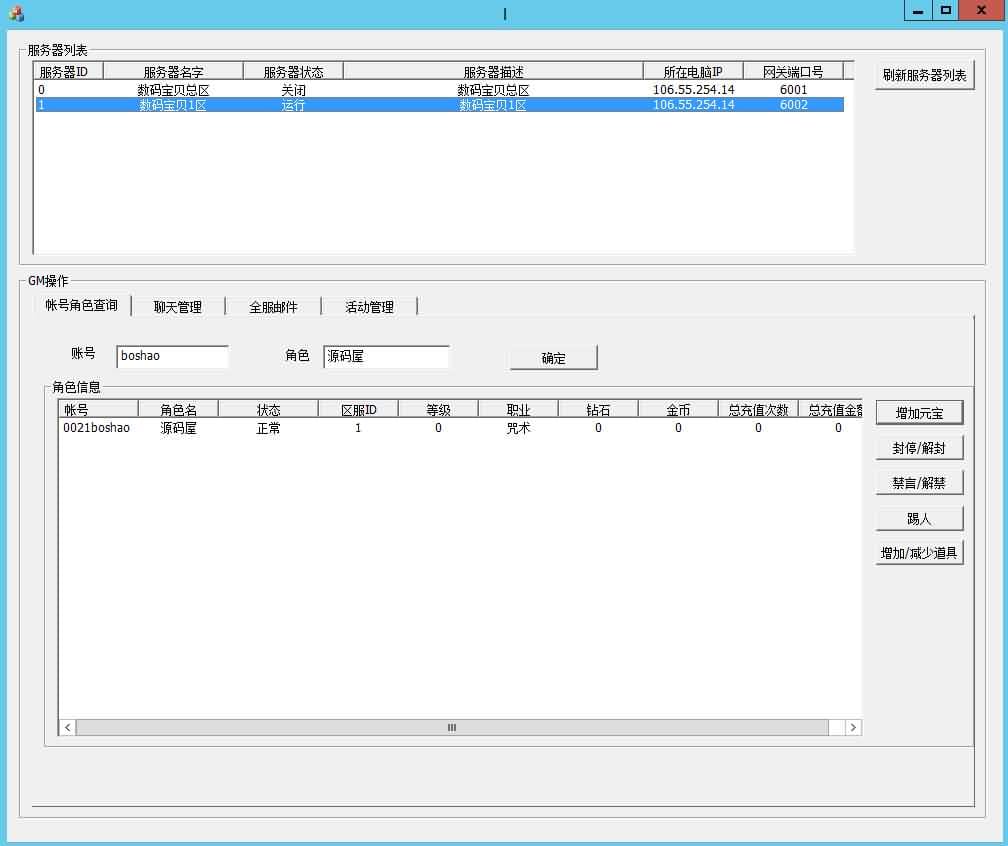Click the horizontal scrollbar right arrow
The image size is (1008, 846).
pos(853,728)
